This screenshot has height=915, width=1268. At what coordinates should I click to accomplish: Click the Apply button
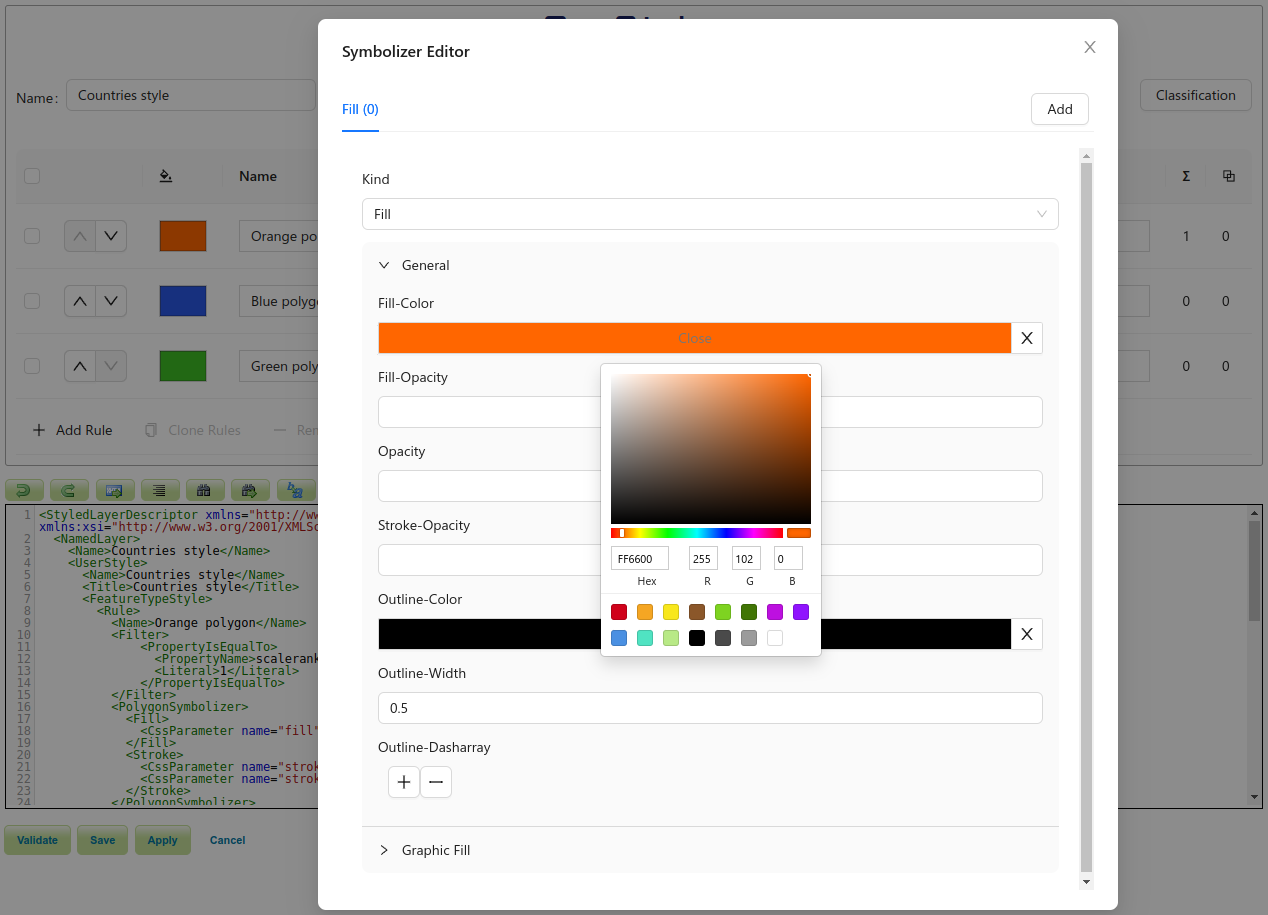point(163,840)
